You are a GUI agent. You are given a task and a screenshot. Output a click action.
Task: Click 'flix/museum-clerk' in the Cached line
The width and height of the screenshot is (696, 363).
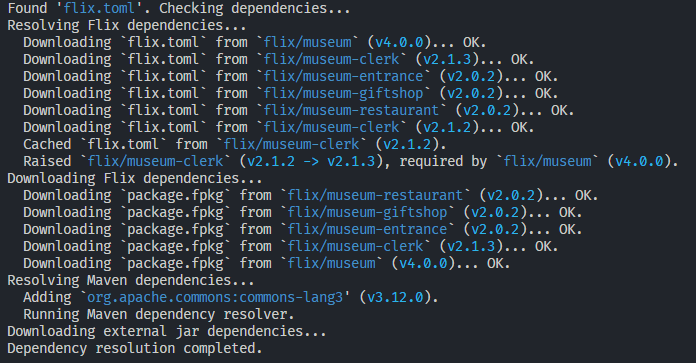coord(292,144)
